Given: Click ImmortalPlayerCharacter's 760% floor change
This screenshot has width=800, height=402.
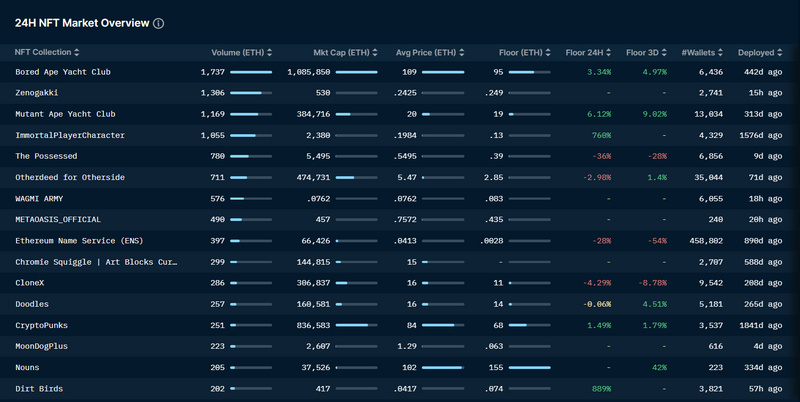Looking at the screenshot, I should [x=600, y=135].
